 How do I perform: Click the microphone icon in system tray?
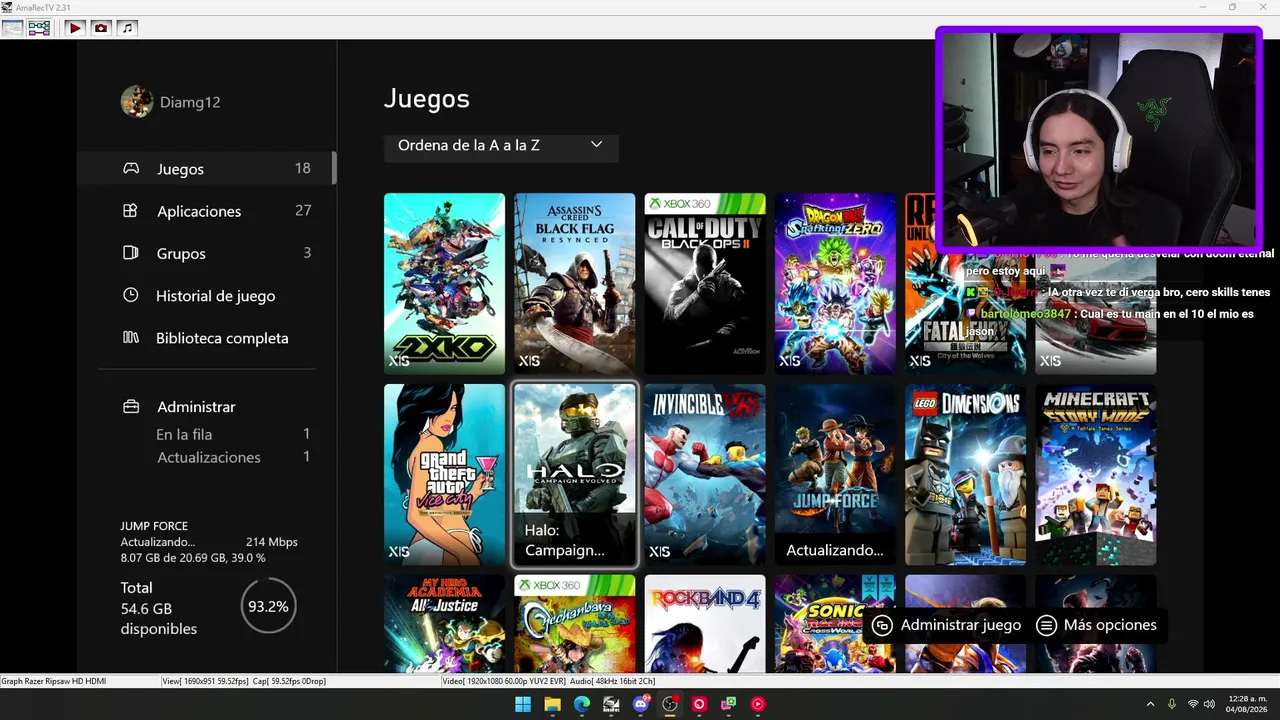pos(1172,704)
